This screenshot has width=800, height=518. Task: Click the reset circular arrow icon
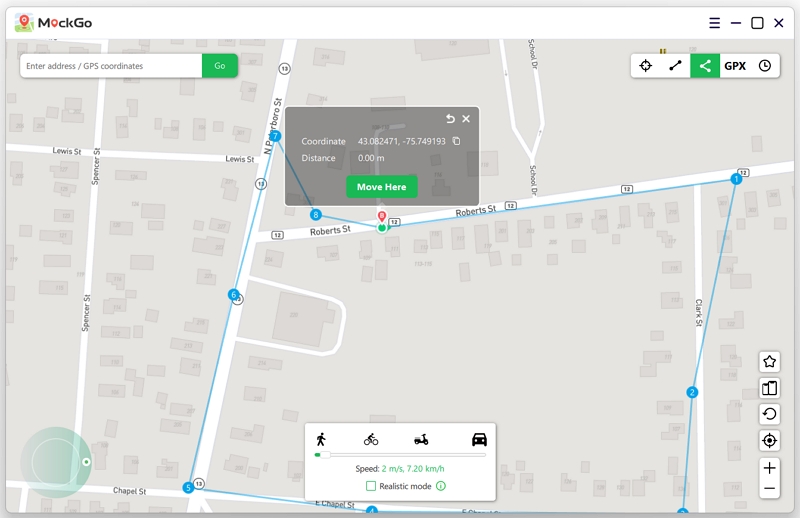tap(769, 414)
